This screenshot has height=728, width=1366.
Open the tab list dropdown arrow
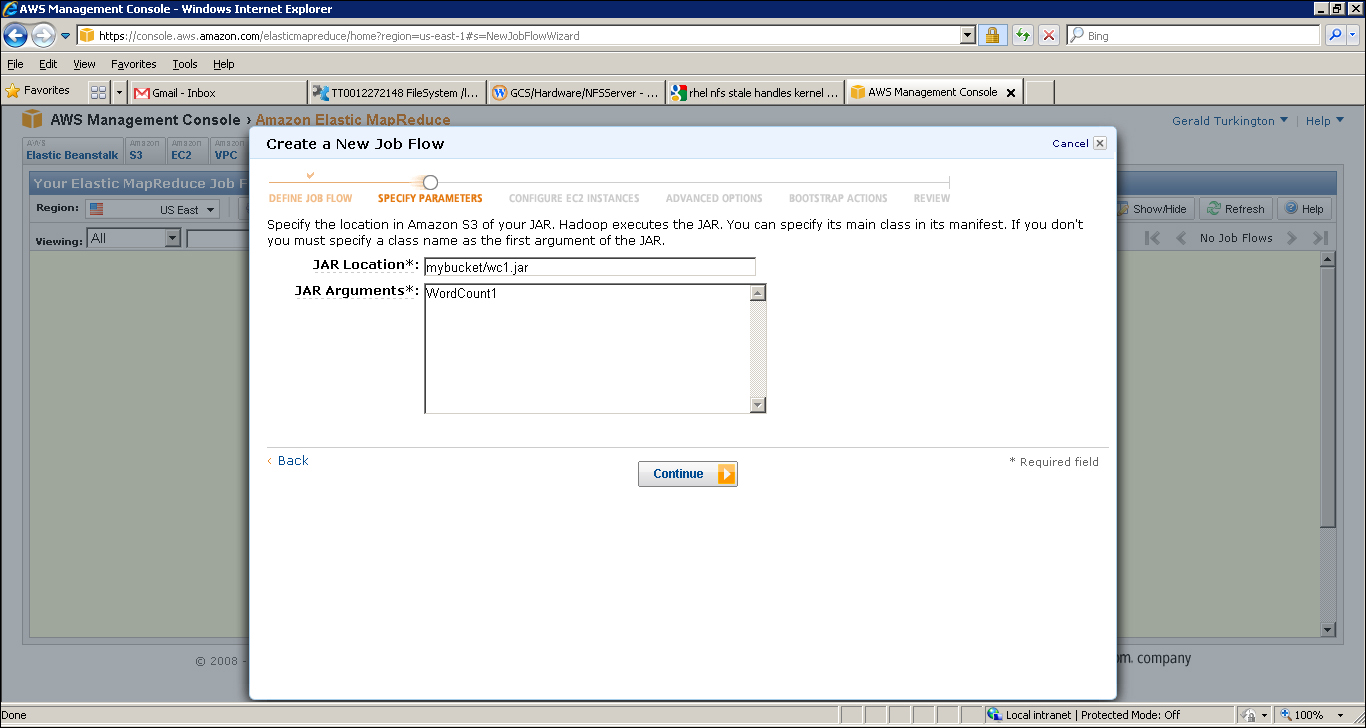[x=119, y=92]
